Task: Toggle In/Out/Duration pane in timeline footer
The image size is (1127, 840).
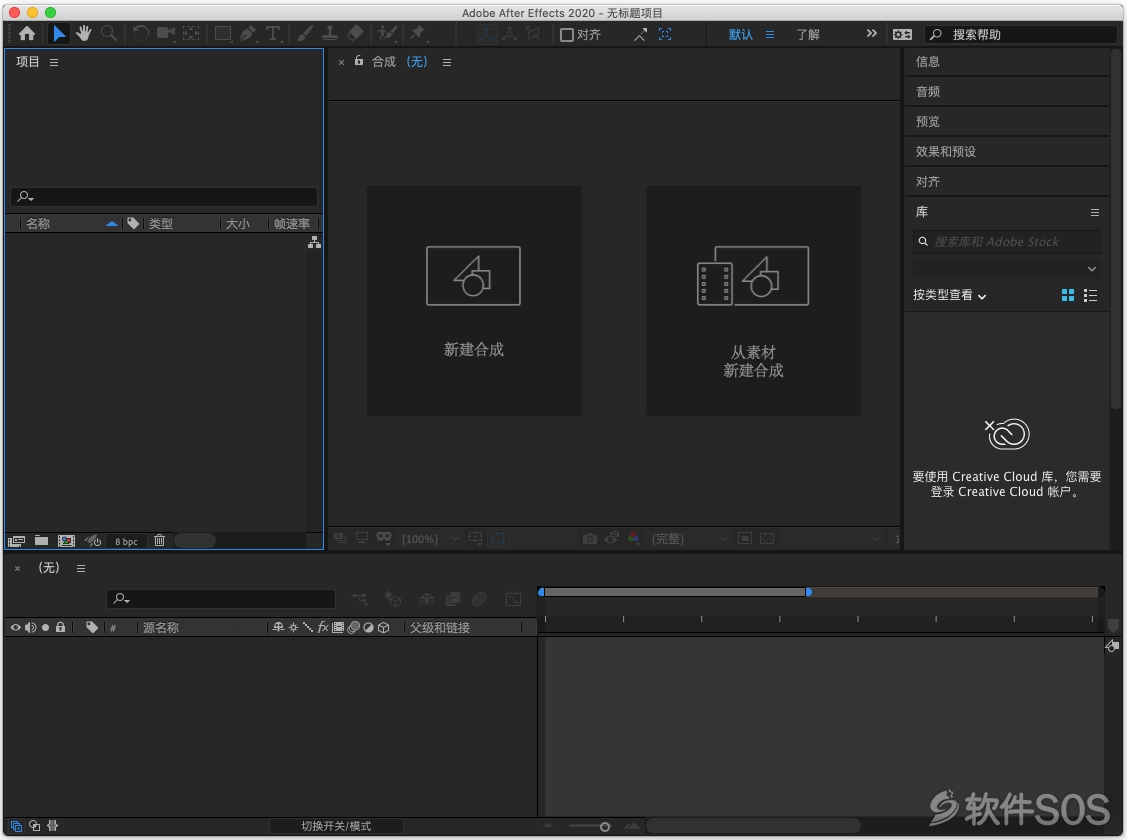Action: point(52,826)
